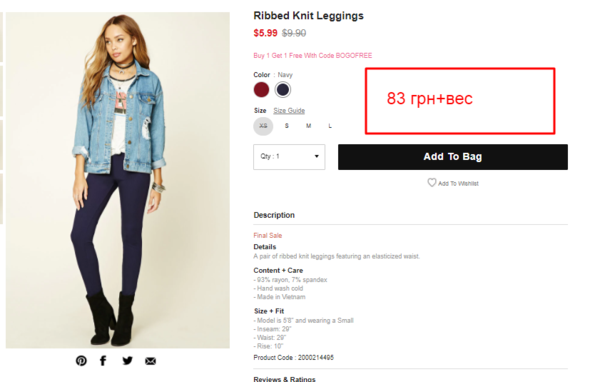This screenshot has width=600, height=382.
Task: Select the burgundy color swatch
Action: tap(261, 90)
